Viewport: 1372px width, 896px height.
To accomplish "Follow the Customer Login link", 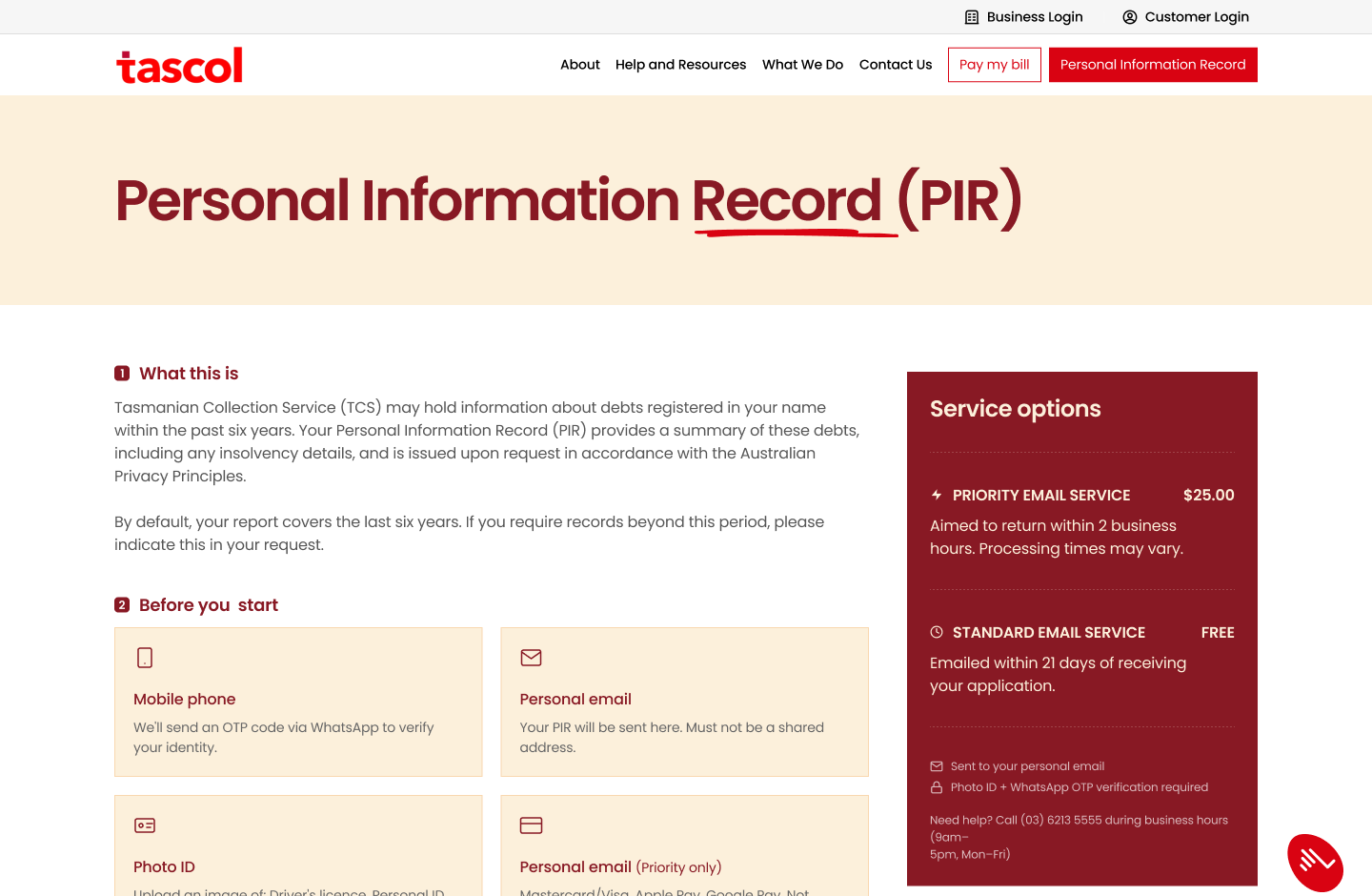I will [1196, 17].
